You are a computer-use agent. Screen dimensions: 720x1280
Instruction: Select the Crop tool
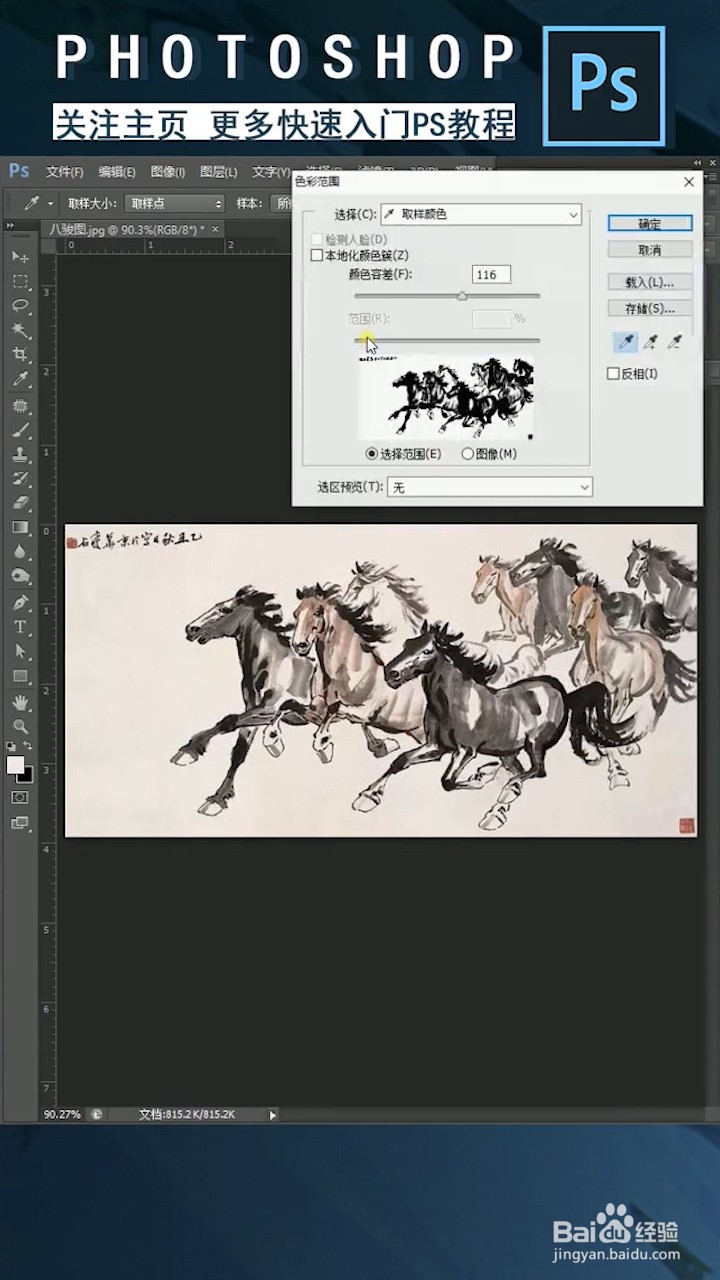pyautogui.click(x=20, y=355)
